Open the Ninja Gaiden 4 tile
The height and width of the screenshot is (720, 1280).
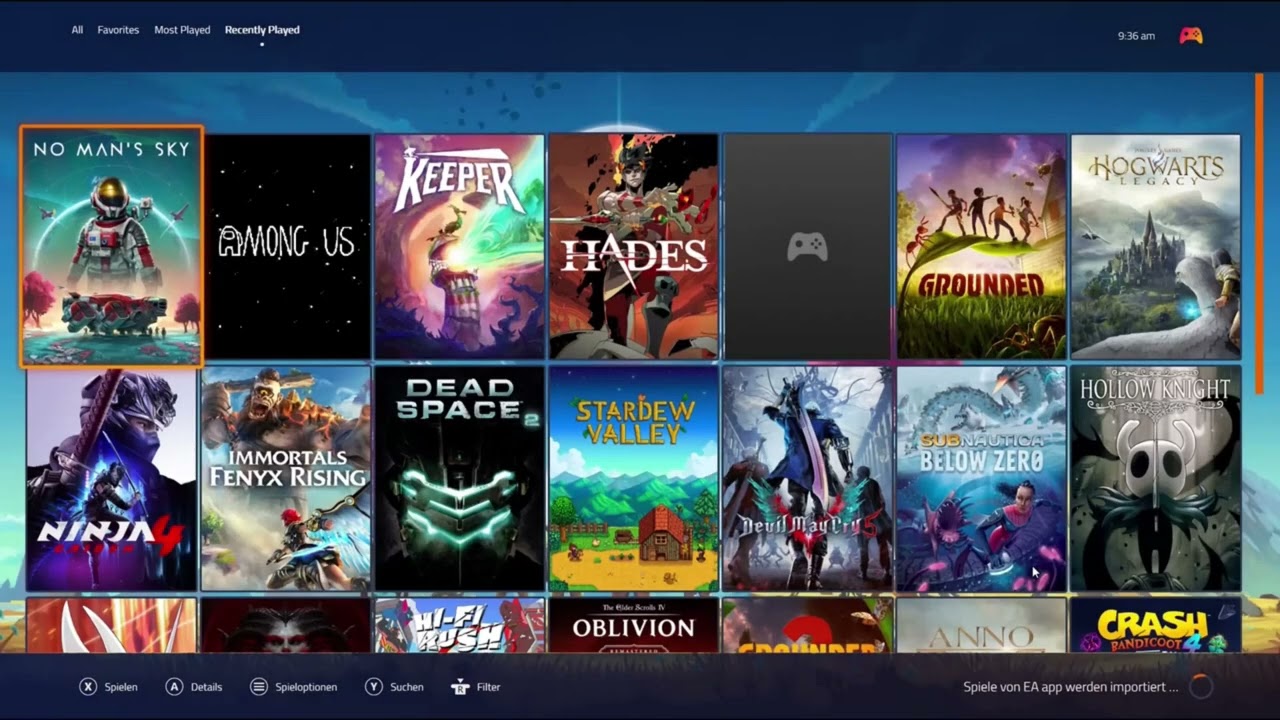point(112,478)
